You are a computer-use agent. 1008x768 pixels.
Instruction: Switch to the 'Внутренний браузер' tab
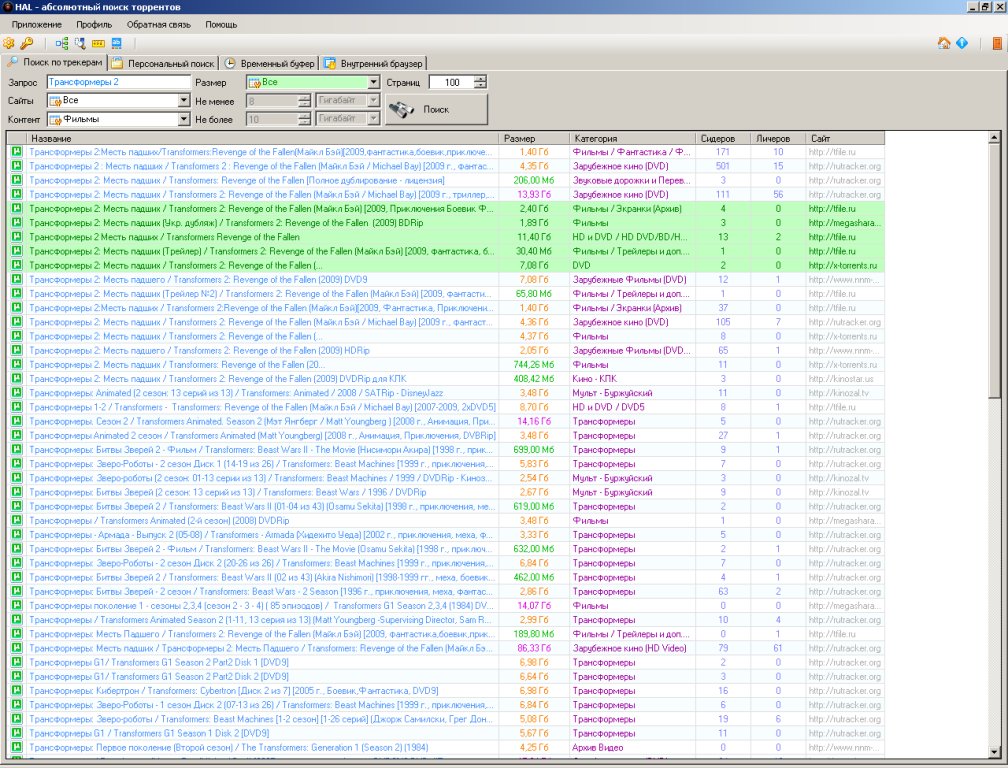[x=374, y=63]
